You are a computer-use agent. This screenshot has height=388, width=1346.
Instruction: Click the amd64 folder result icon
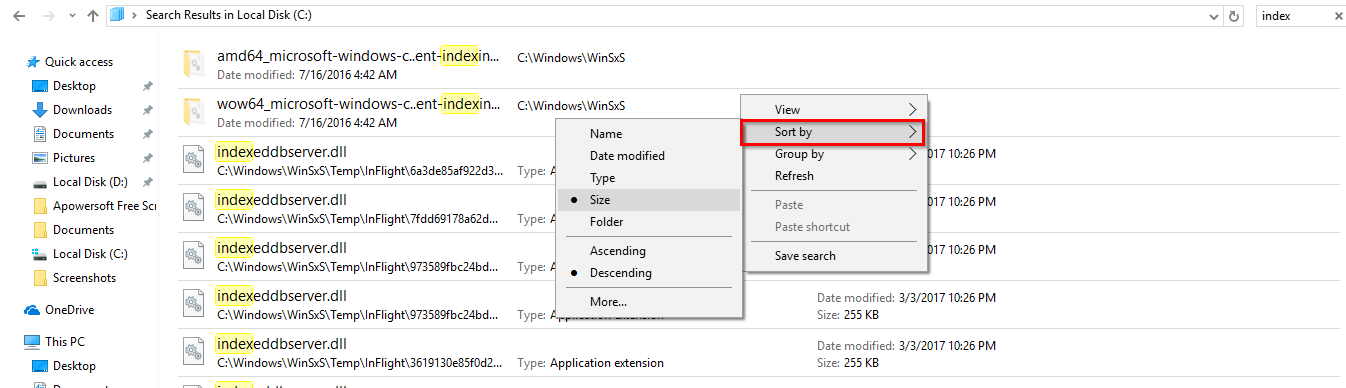194,65
